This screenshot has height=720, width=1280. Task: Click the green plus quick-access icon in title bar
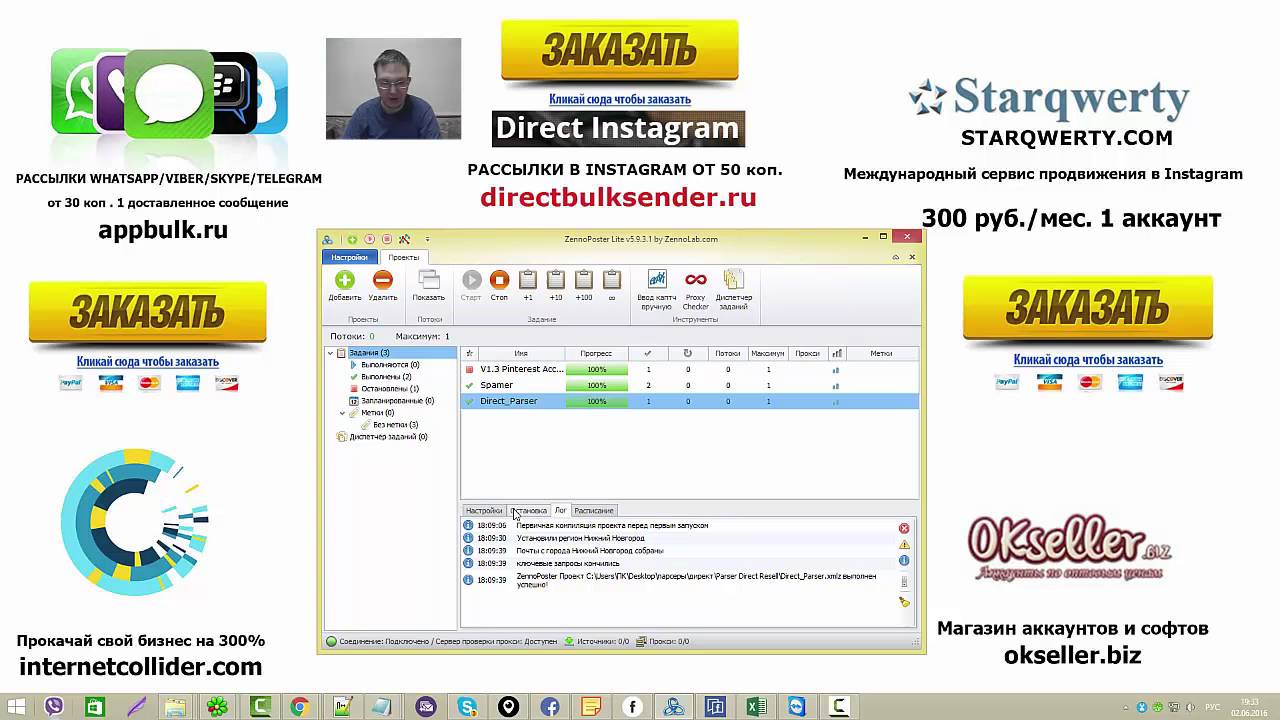point(351,239)
